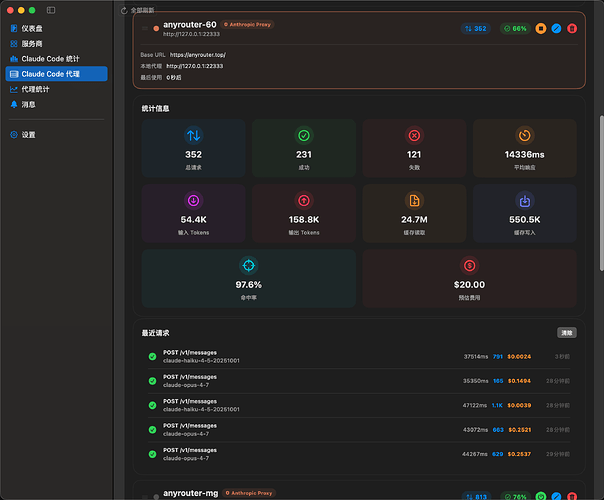
Task: Click success icon of 47122ms haiku request
Action: point(153,405)
